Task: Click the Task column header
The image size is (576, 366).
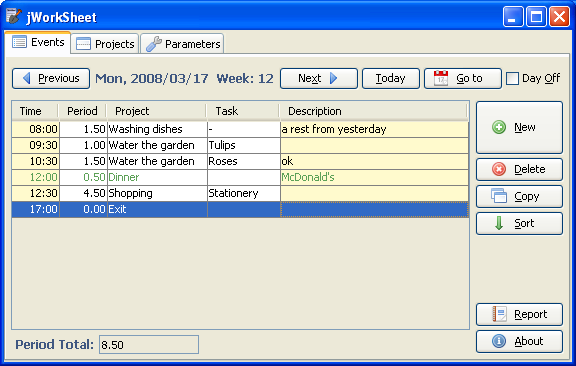Action: [243, 111]
